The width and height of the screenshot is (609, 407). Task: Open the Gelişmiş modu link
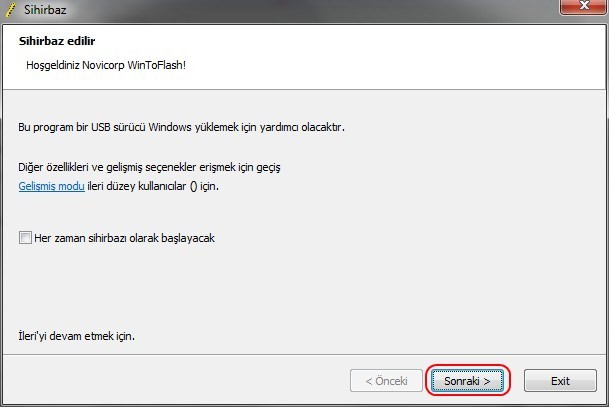tap(51, 186)
